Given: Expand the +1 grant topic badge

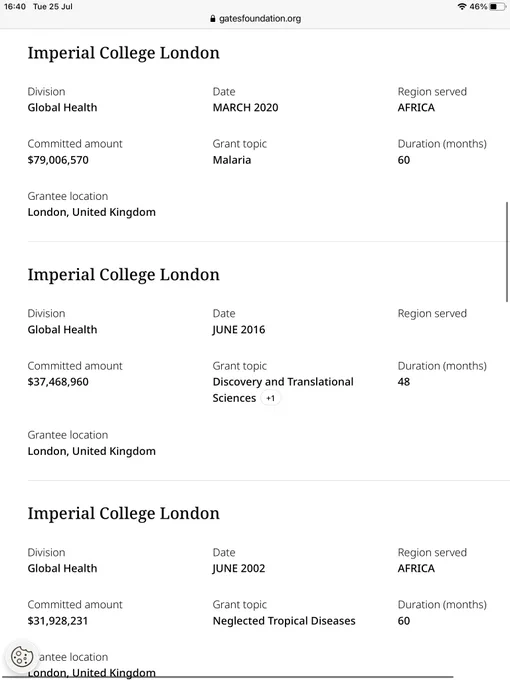Looking at the screenshot, I should [x=271, y=398].
